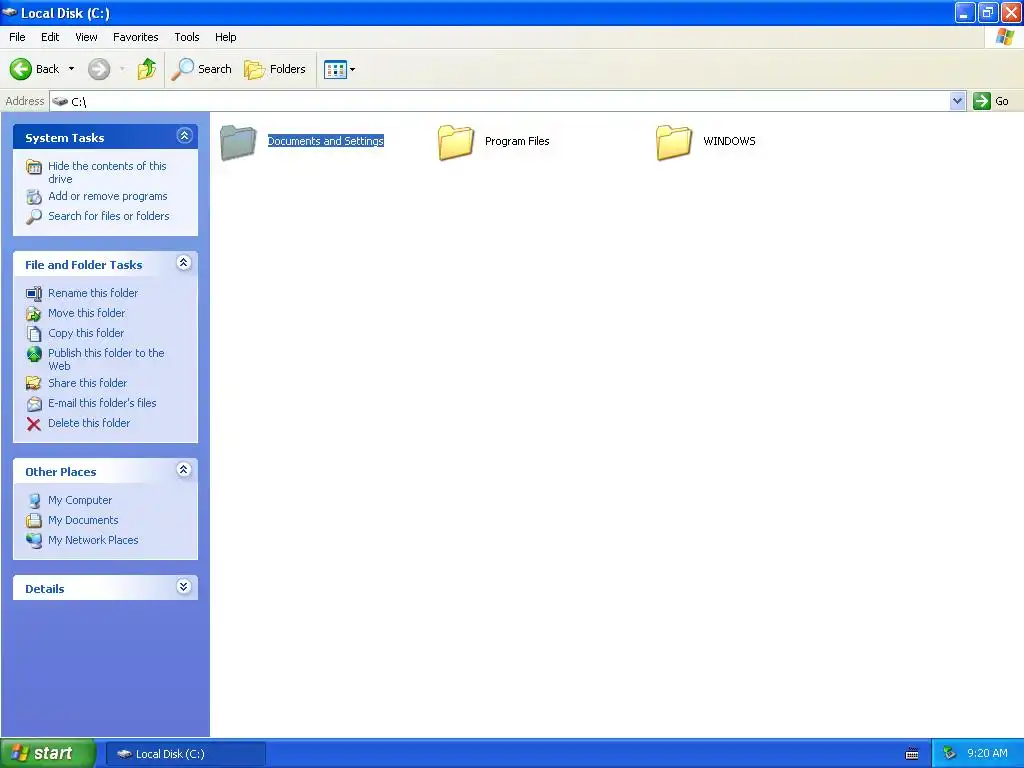Select the WINDOWS folder icon
The image size is (1024, 768).
coord(674,142)
